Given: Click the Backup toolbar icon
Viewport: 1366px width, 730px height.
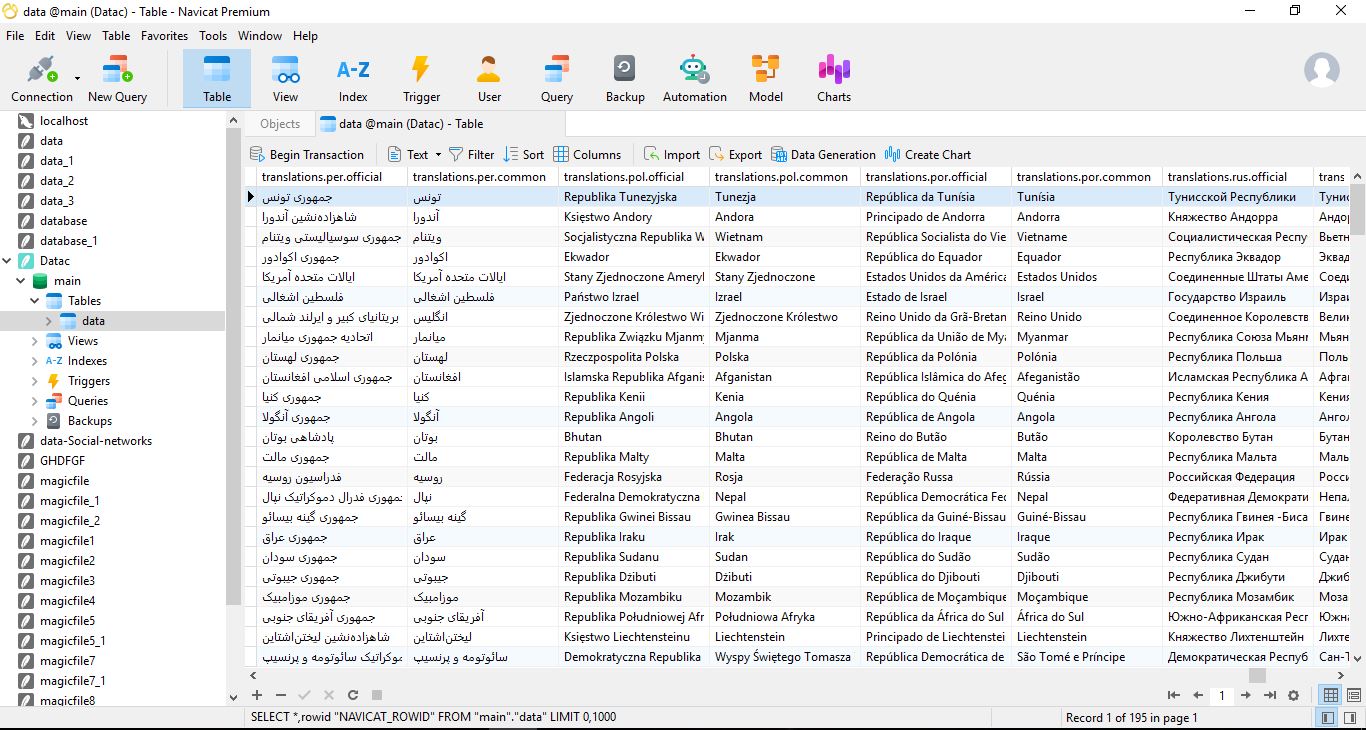Looking at the screenshot, I should 624,78.
